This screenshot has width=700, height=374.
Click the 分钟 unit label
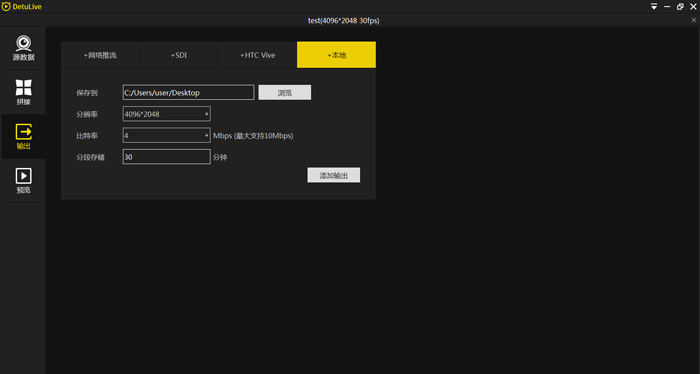click(220, 157)
